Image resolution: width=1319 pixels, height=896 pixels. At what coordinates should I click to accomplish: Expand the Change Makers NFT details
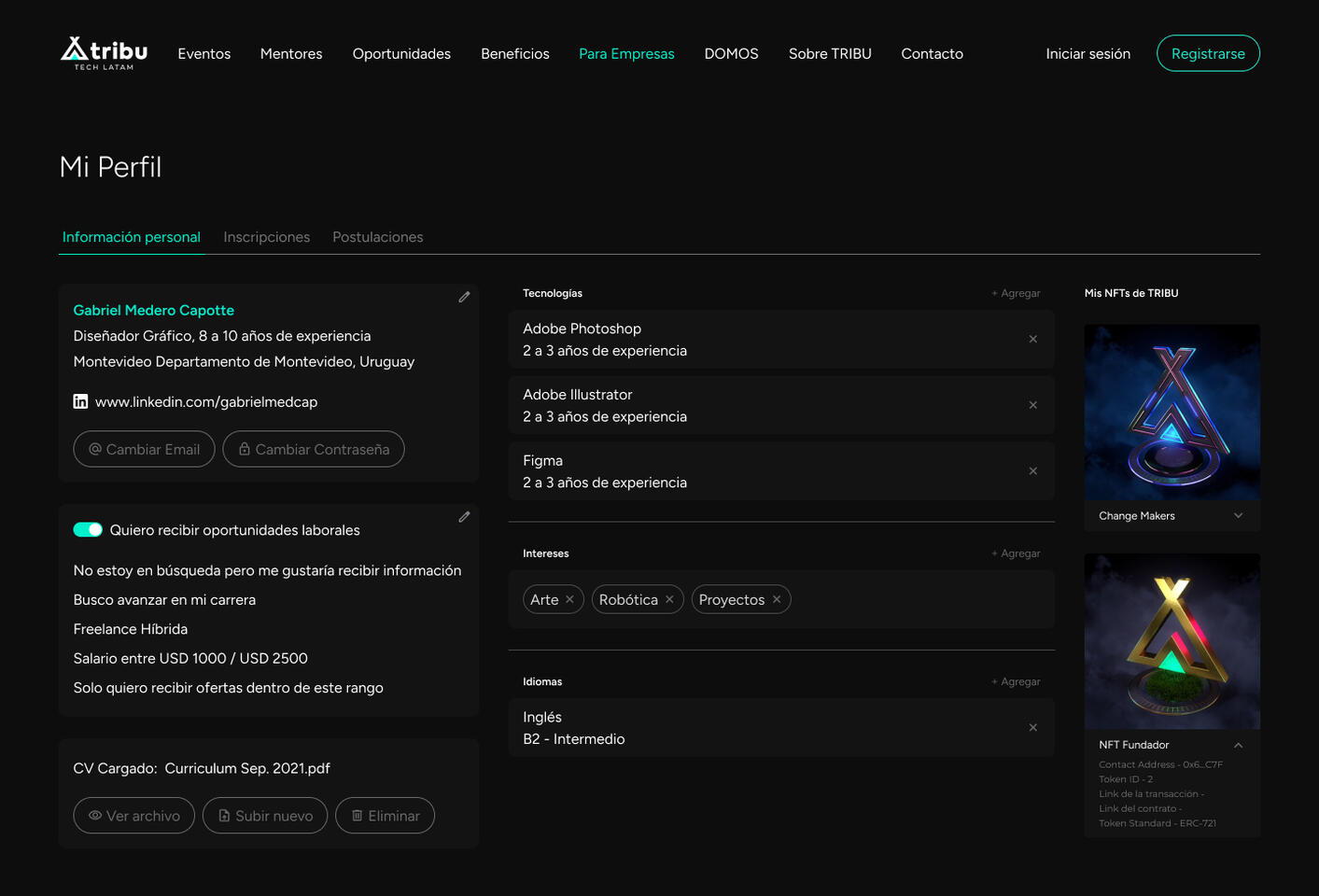pyautogui.click(x=1238, y=516)
